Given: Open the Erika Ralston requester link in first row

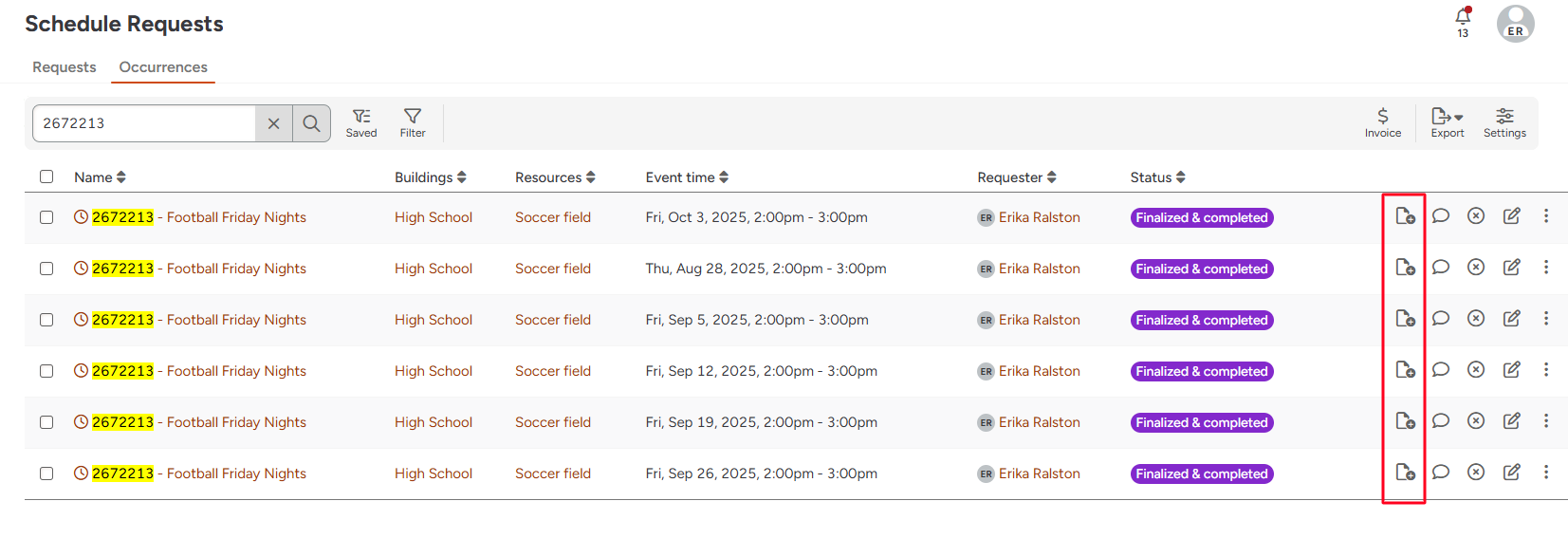Looking at the screenshot, I should click(1039, 217).
